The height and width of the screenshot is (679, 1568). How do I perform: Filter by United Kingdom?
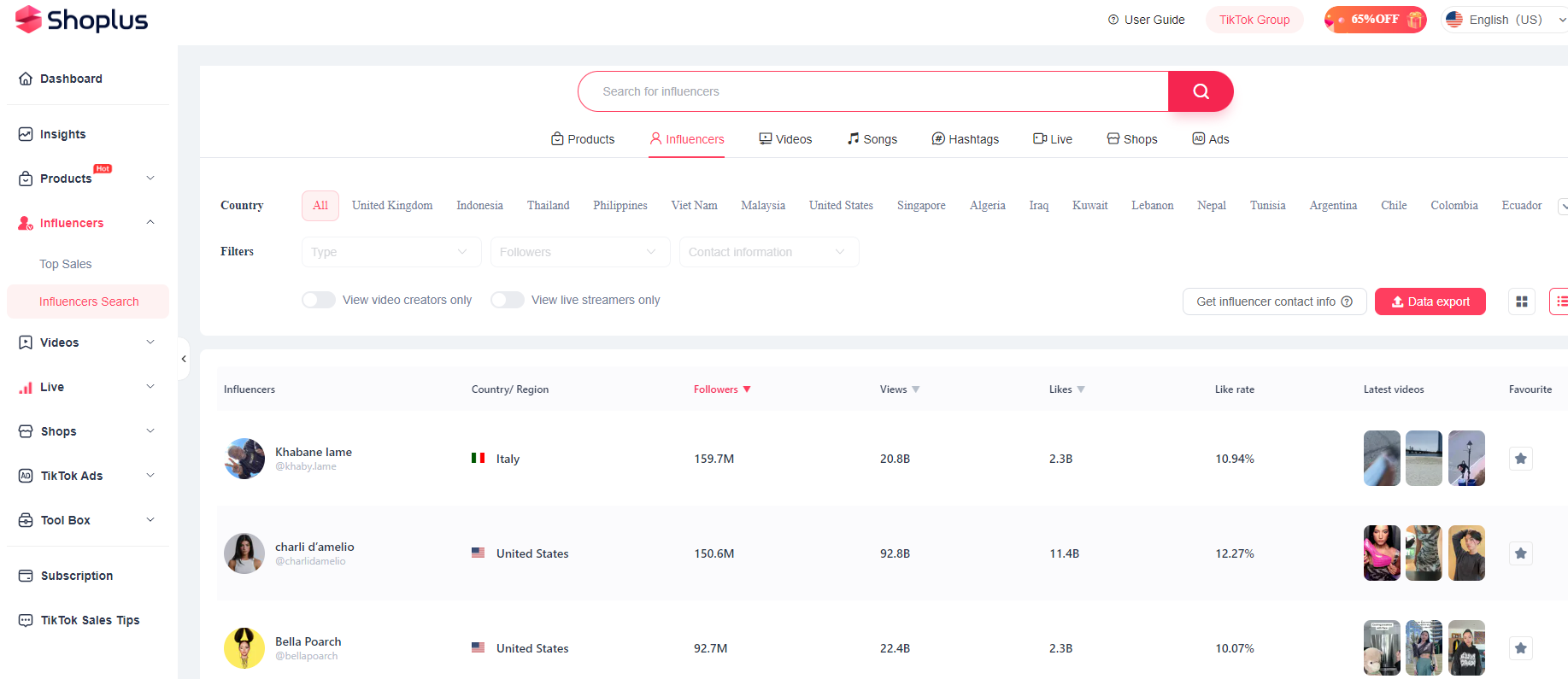[392, 206]
